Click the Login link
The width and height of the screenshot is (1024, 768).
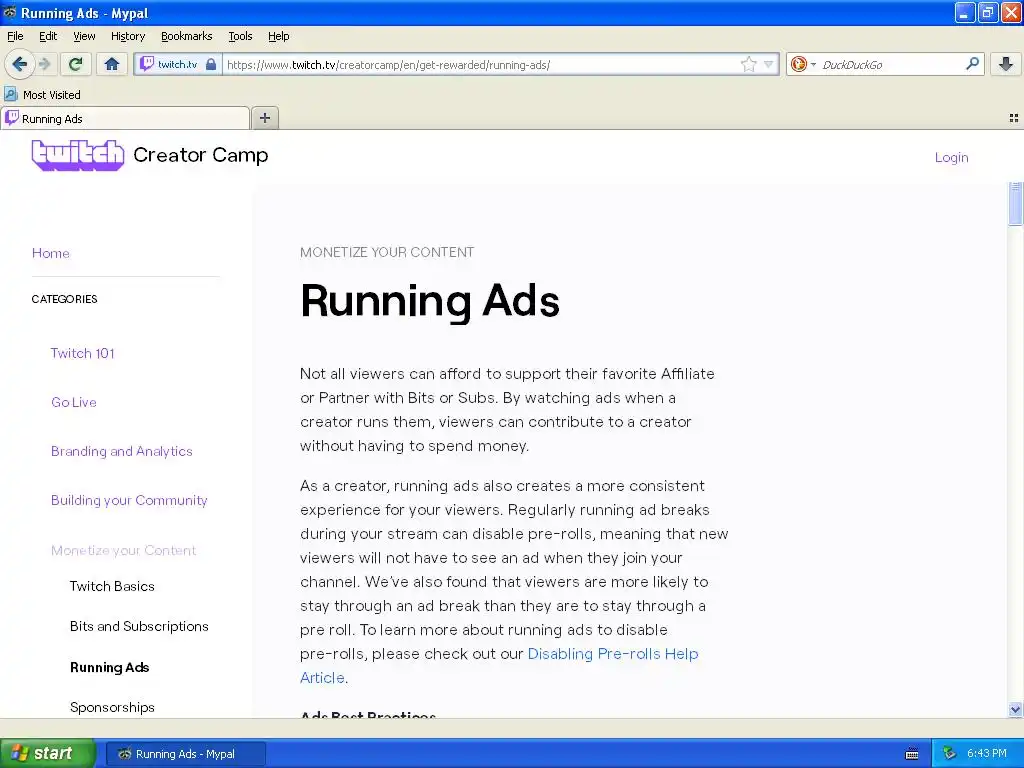pyautogui.click(x=951, y=157)
